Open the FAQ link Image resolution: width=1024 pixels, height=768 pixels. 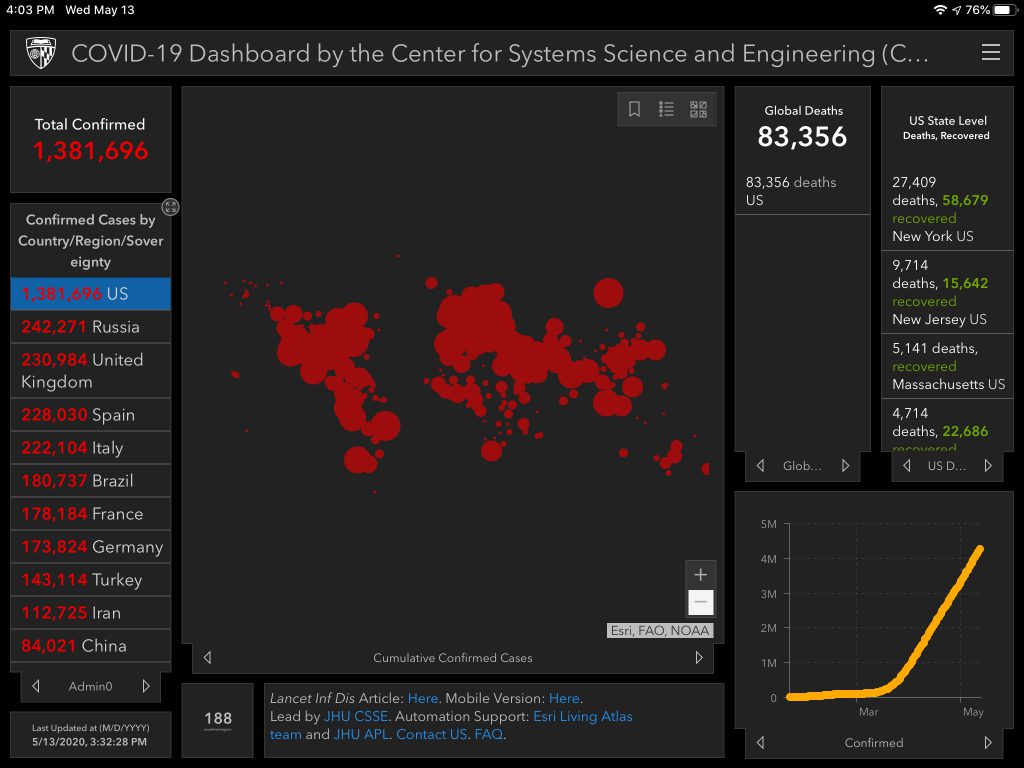point(489,734)
